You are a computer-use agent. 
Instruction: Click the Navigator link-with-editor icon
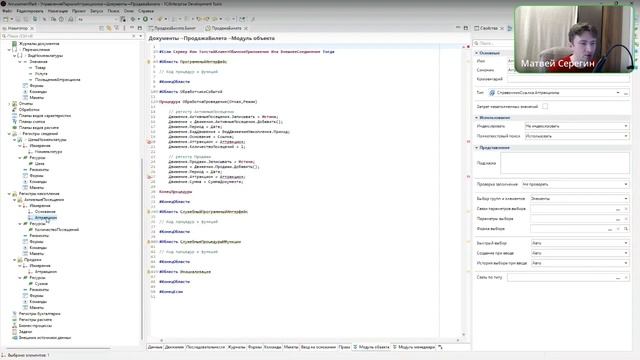(109, 28)
